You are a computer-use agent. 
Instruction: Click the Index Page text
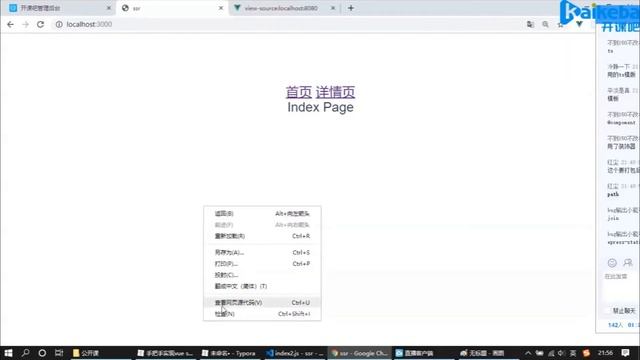tap(320, 107)
